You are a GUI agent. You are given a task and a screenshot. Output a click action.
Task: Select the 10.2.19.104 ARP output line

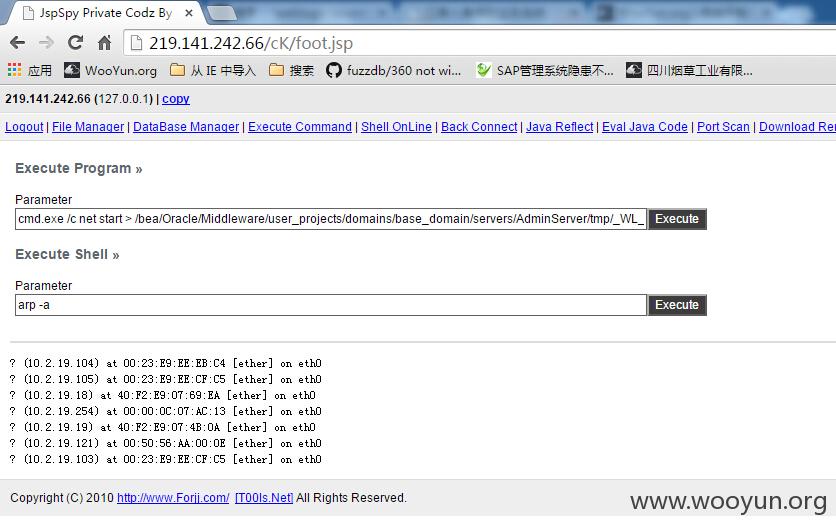(165, 363)
